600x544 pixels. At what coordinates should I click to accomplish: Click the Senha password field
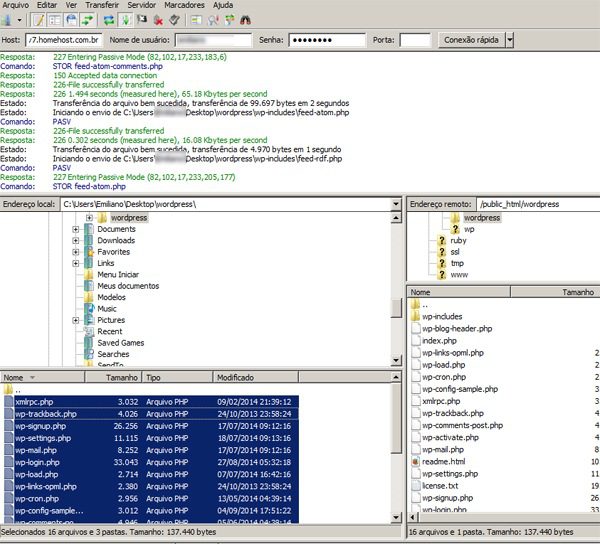[327, 40]
